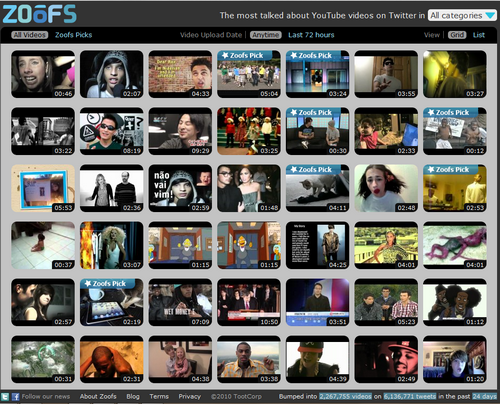This screenshot has width=500, height=404.
Task: Play the 03:22 black and white video
Action: coord(43,131)
